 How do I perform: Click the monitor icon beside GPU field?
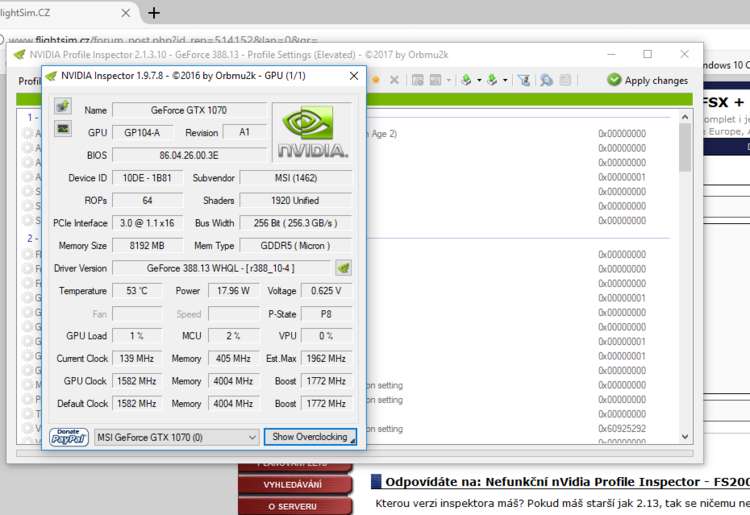click(63, 128)
